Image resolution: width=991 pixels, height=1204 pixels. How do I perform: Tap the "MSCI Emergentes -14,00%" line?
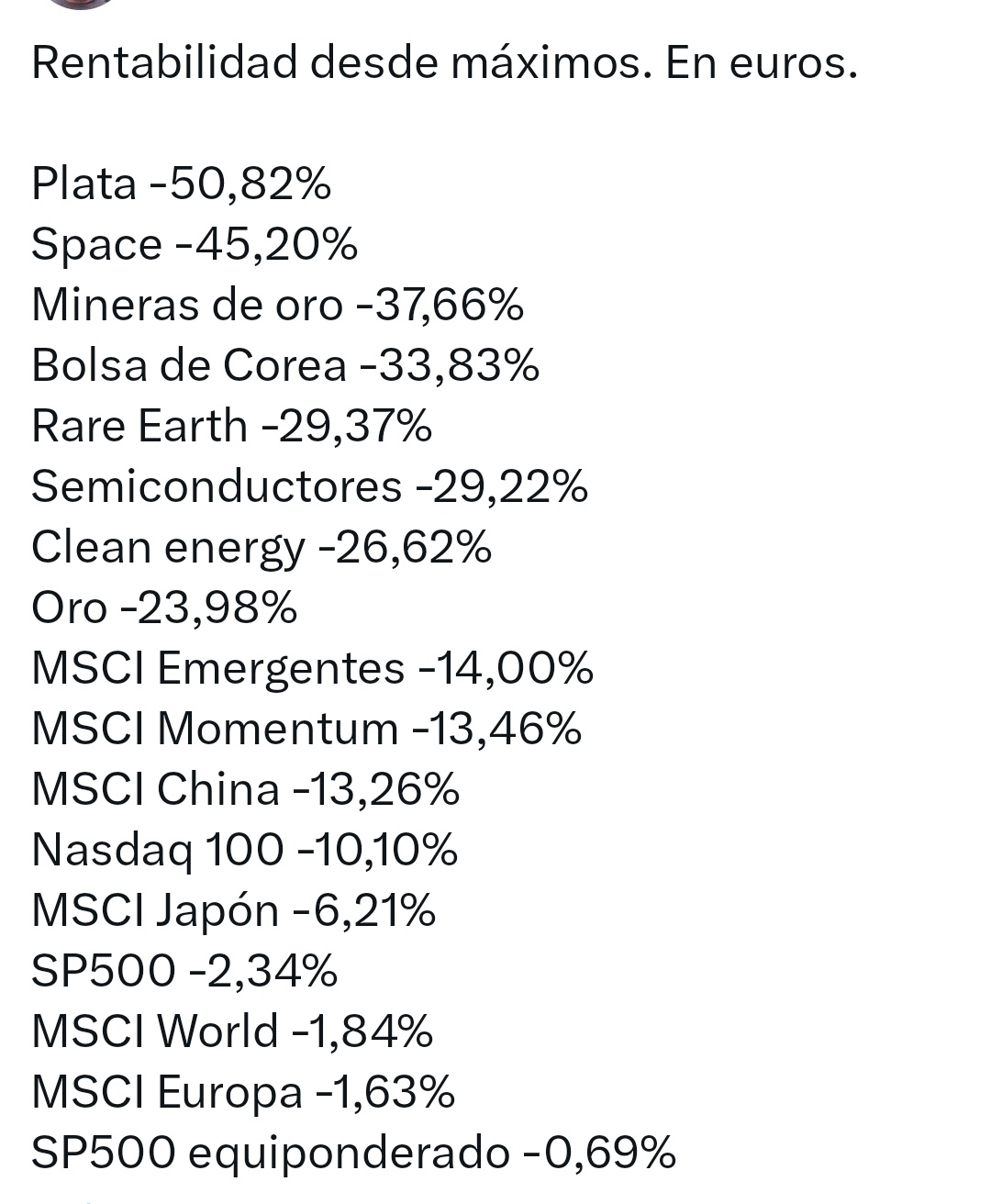point(312,668)
